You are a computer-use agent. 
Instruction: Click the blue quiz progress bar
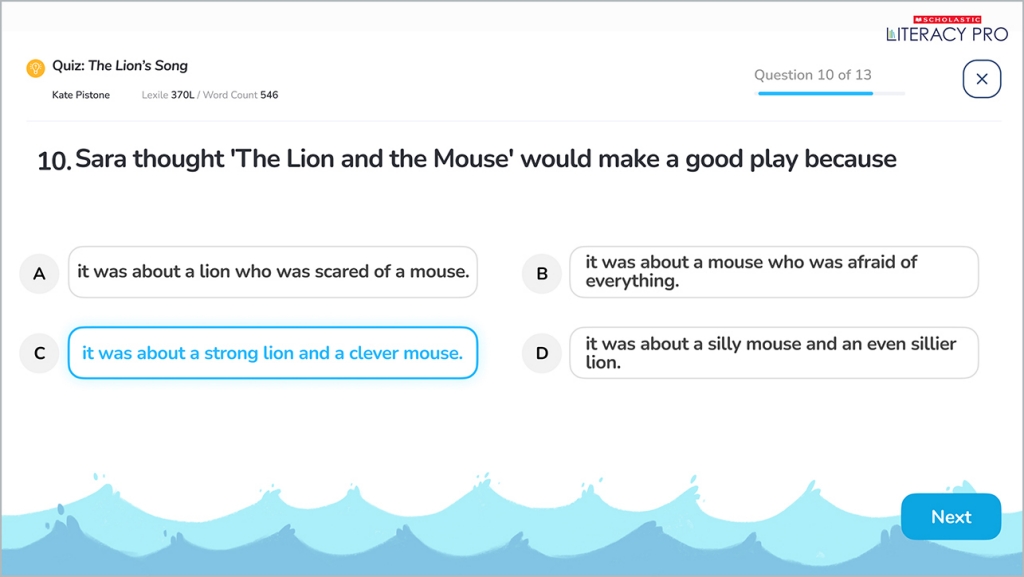[x=815, y=93]
